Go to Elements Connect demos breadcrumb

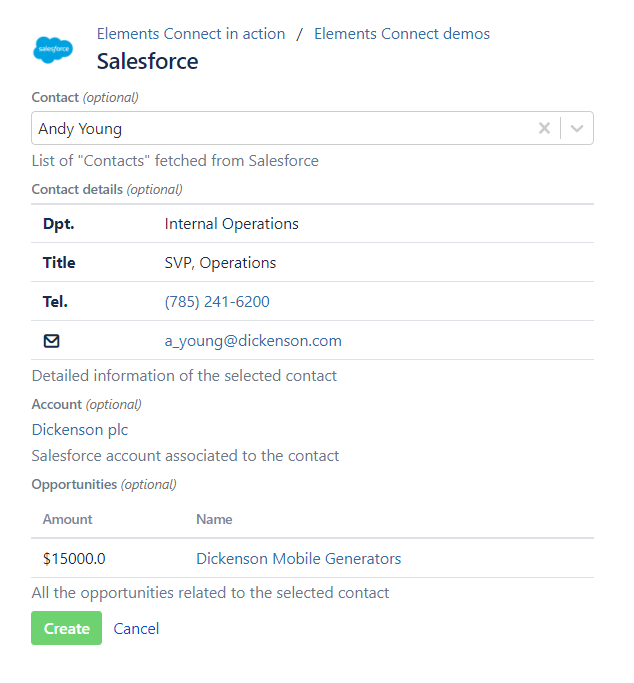click(x=402, y=34)
